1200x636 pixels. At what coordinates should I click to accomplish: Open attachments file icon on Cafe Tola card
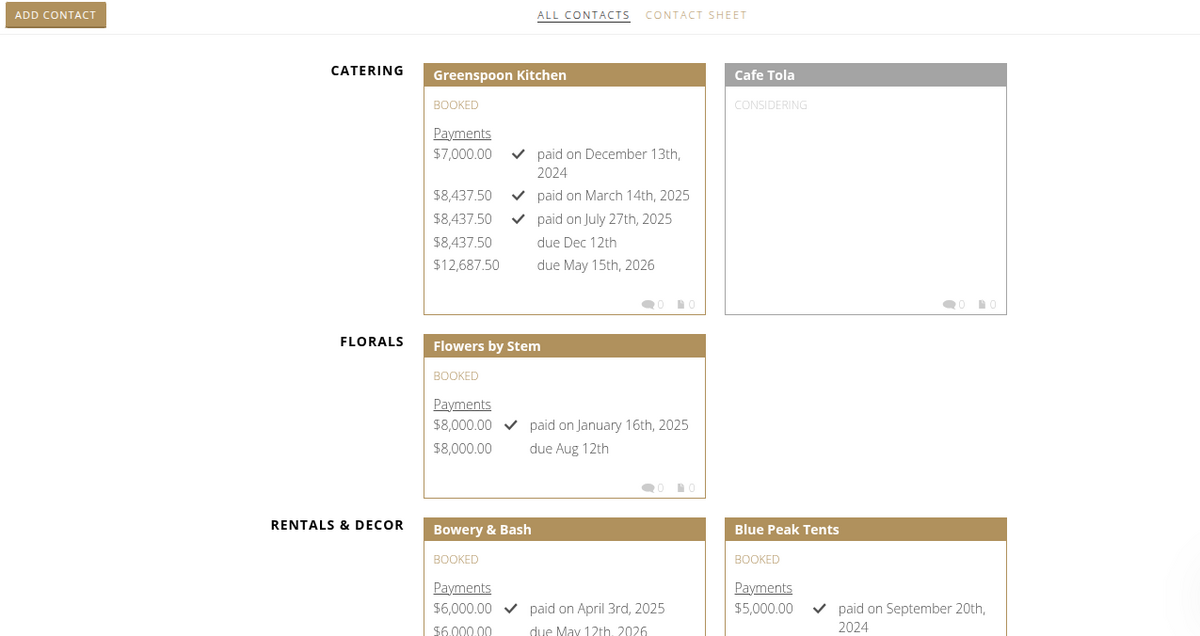[x=981, y=305]
